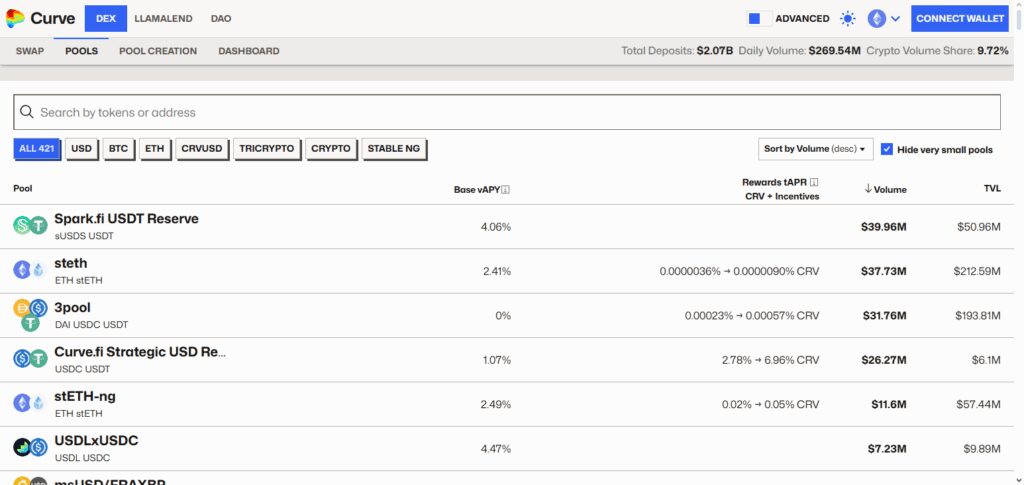Click the Spark.fi USDT Reserve token icons
The height and width of the screenshot is (485, 1024).
point(31,226)
